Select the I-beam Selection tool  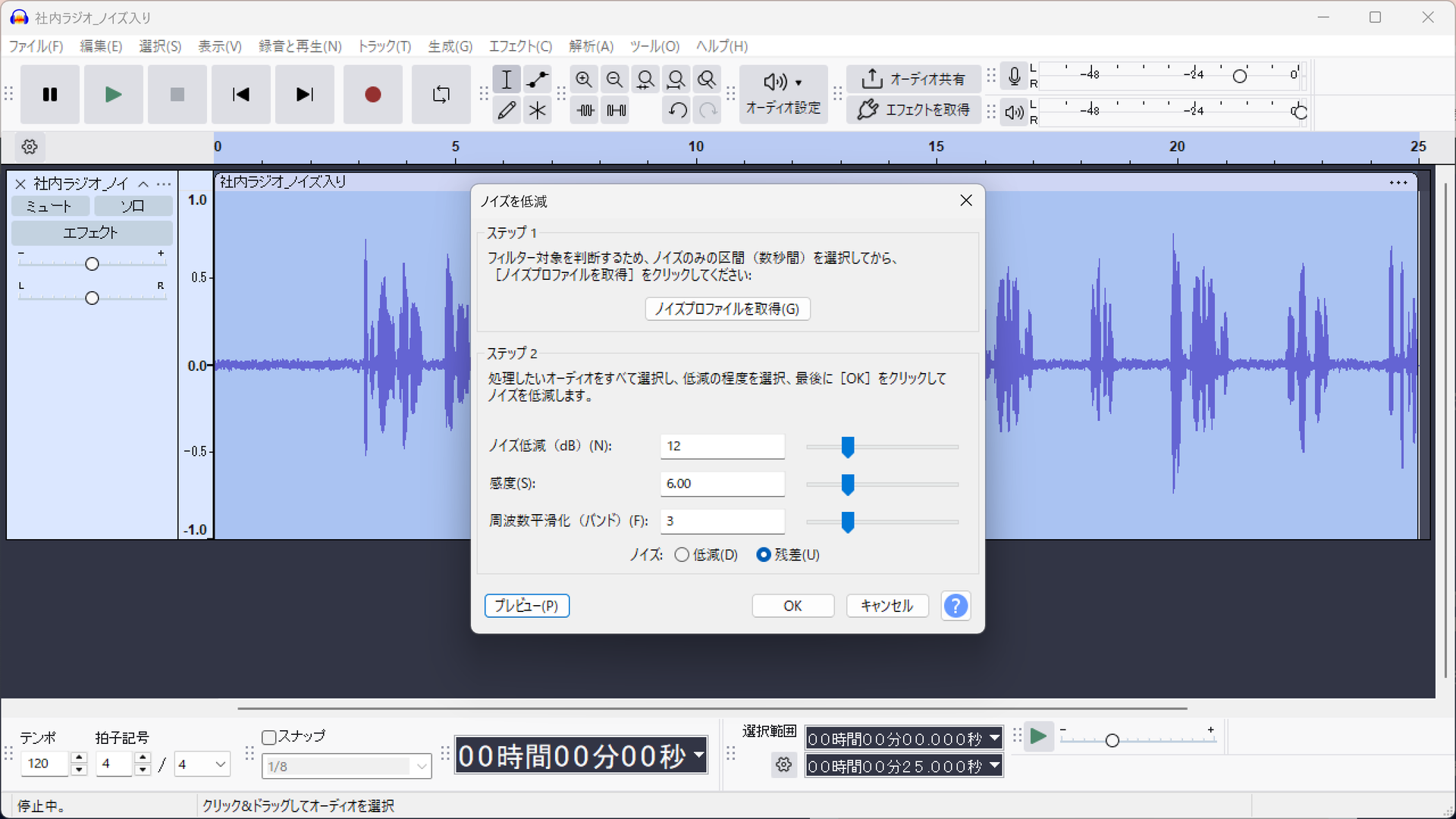coord(507,80)
